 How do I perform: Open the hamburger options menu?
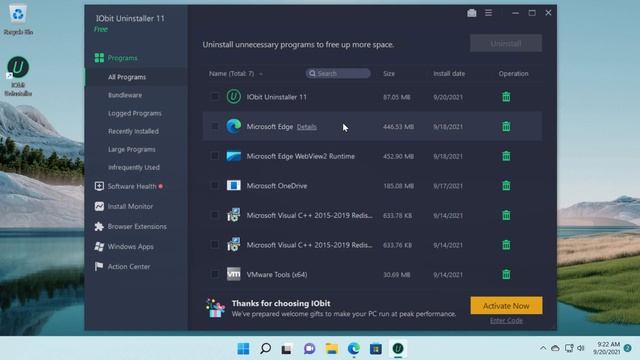(x=489, y=13)
